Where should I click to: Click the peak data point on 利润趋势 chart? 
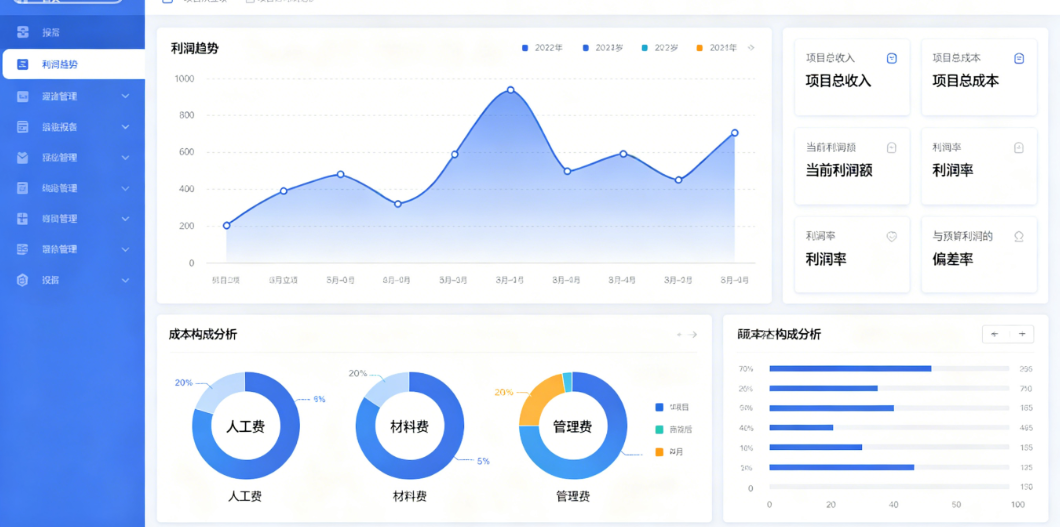510,90
